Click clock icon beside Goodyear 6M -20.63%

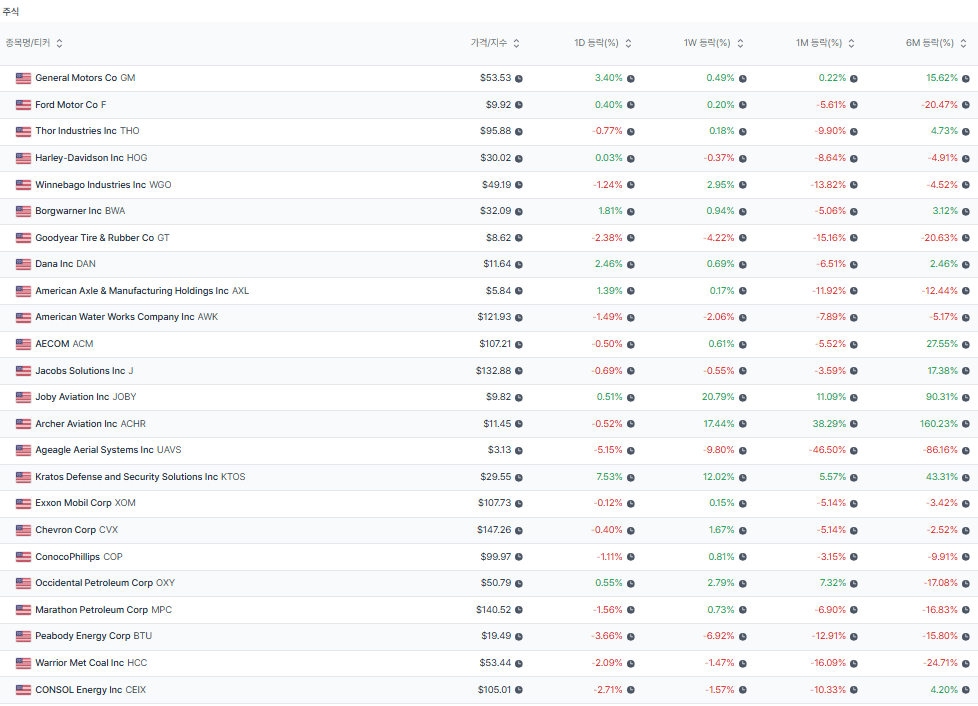click(x=966, y=238)
